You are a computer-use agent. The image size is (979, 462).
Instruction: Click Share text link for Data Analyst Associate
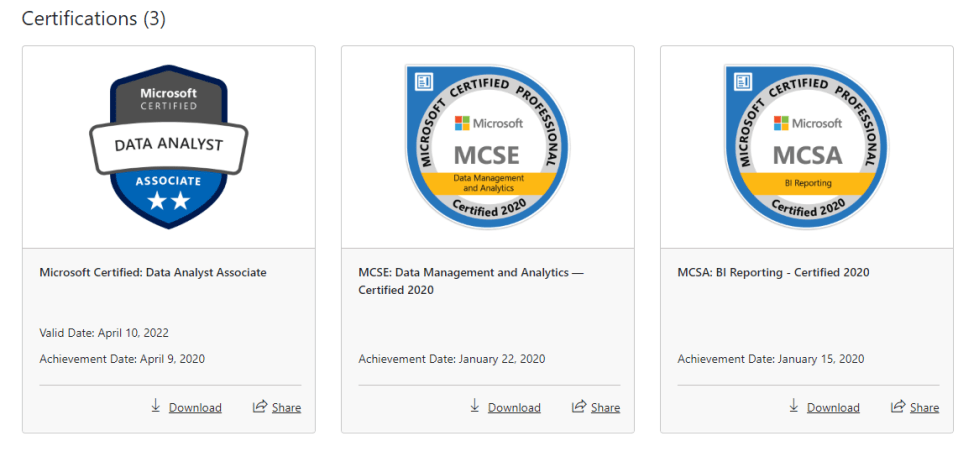point(286,408)
